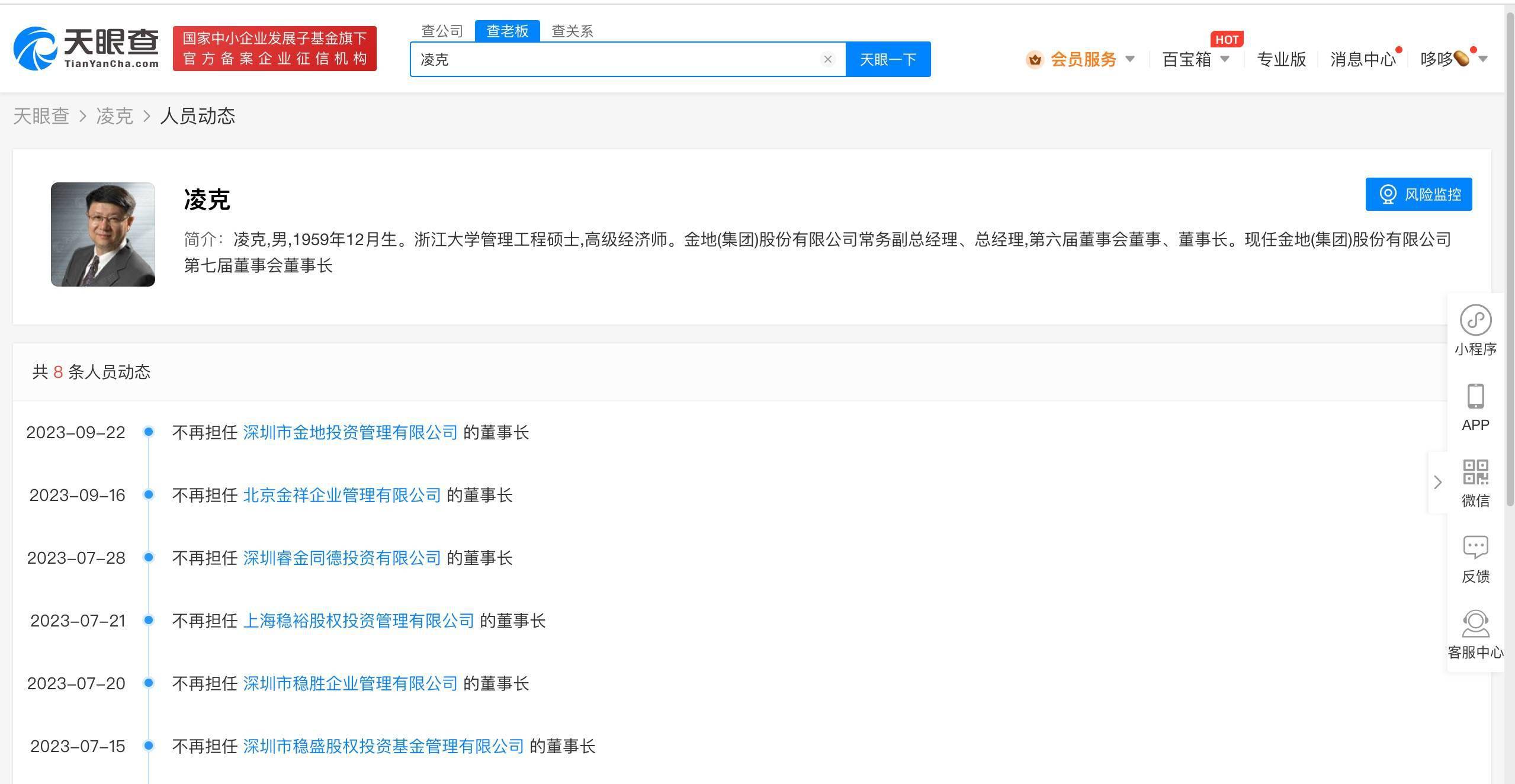Collapse the right sidebar with chevron arrow
This screenshot has width=1515, height=784.
tap(1437, 482)
